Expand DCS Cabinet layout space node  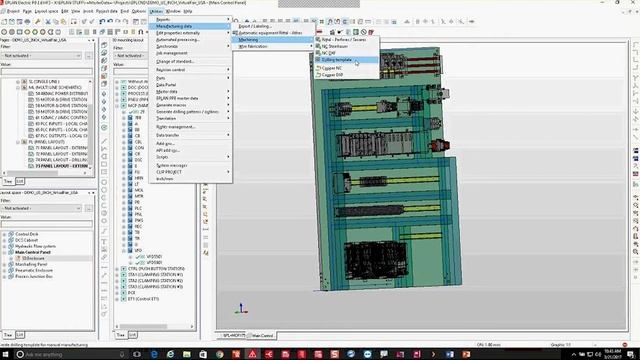click(x=4, y=240)
